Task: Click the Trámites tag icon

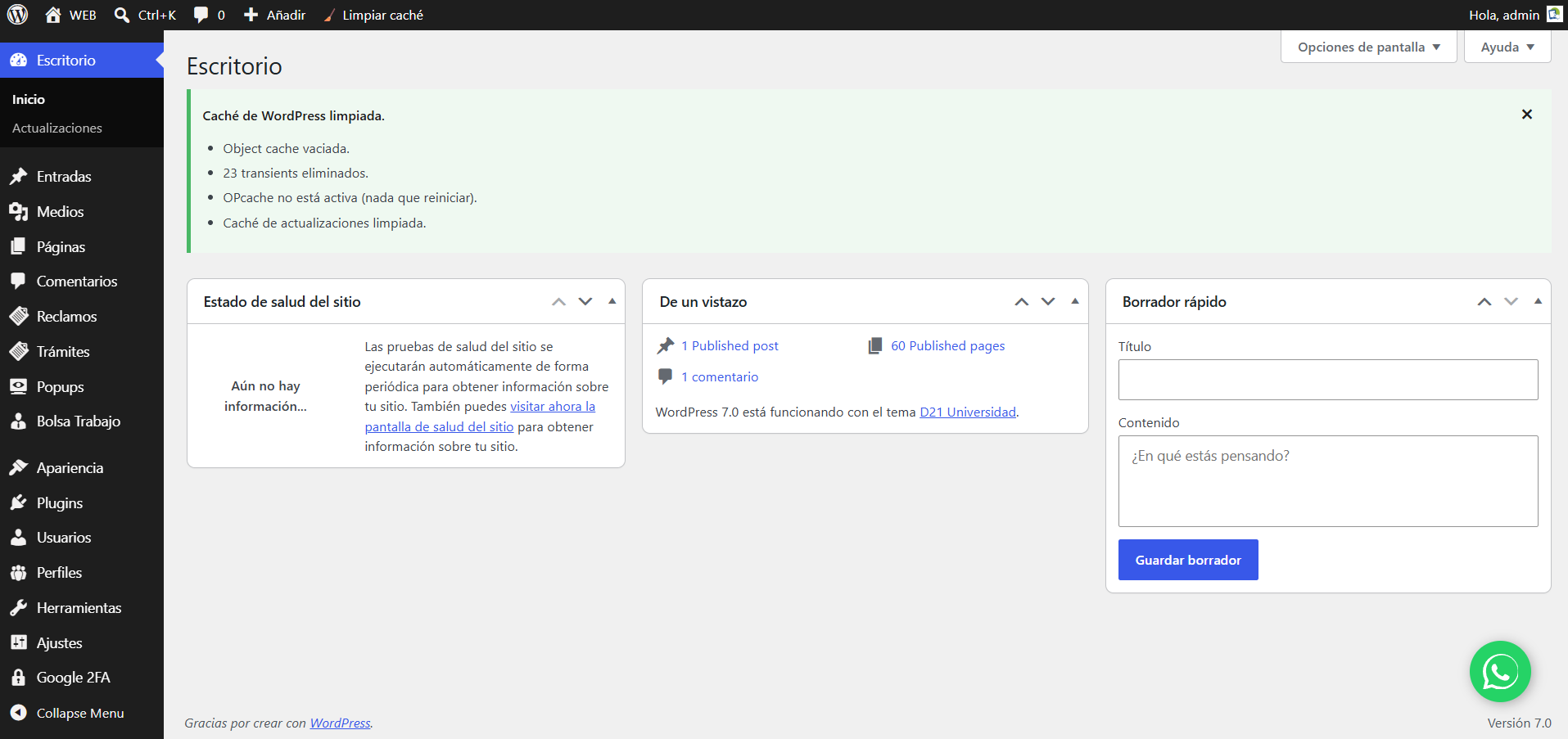Action: tap(18, 352)
